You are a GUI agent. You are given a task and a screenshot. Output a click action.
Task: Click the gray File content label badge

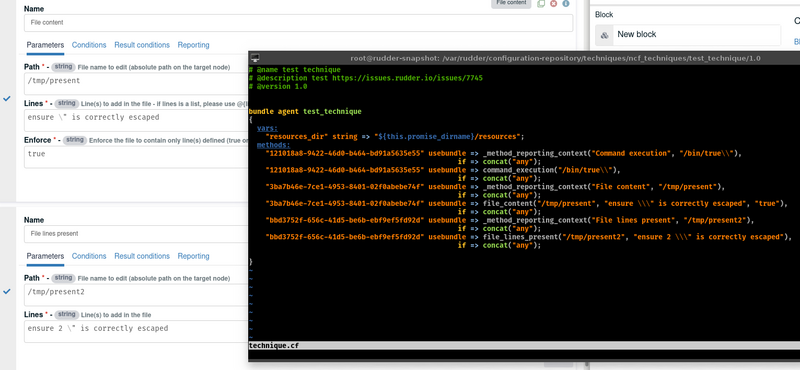(x=511, y=4)
